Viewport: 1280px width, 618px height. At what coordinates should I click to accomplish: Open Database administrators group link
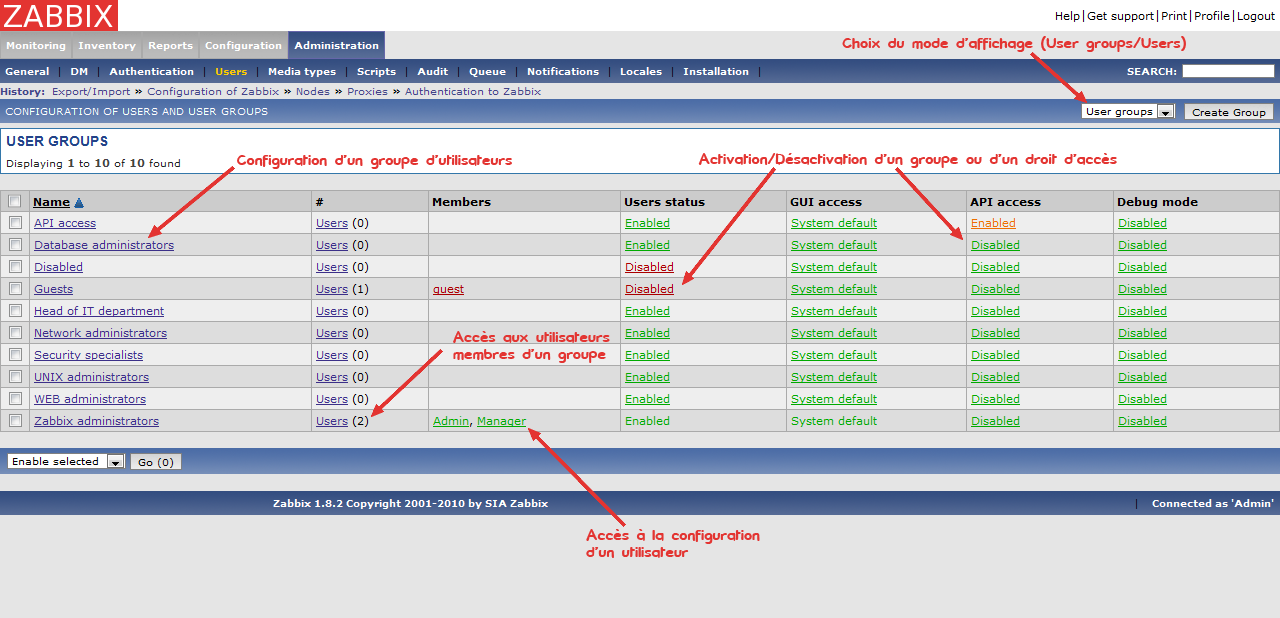click(x=104, y=245)
